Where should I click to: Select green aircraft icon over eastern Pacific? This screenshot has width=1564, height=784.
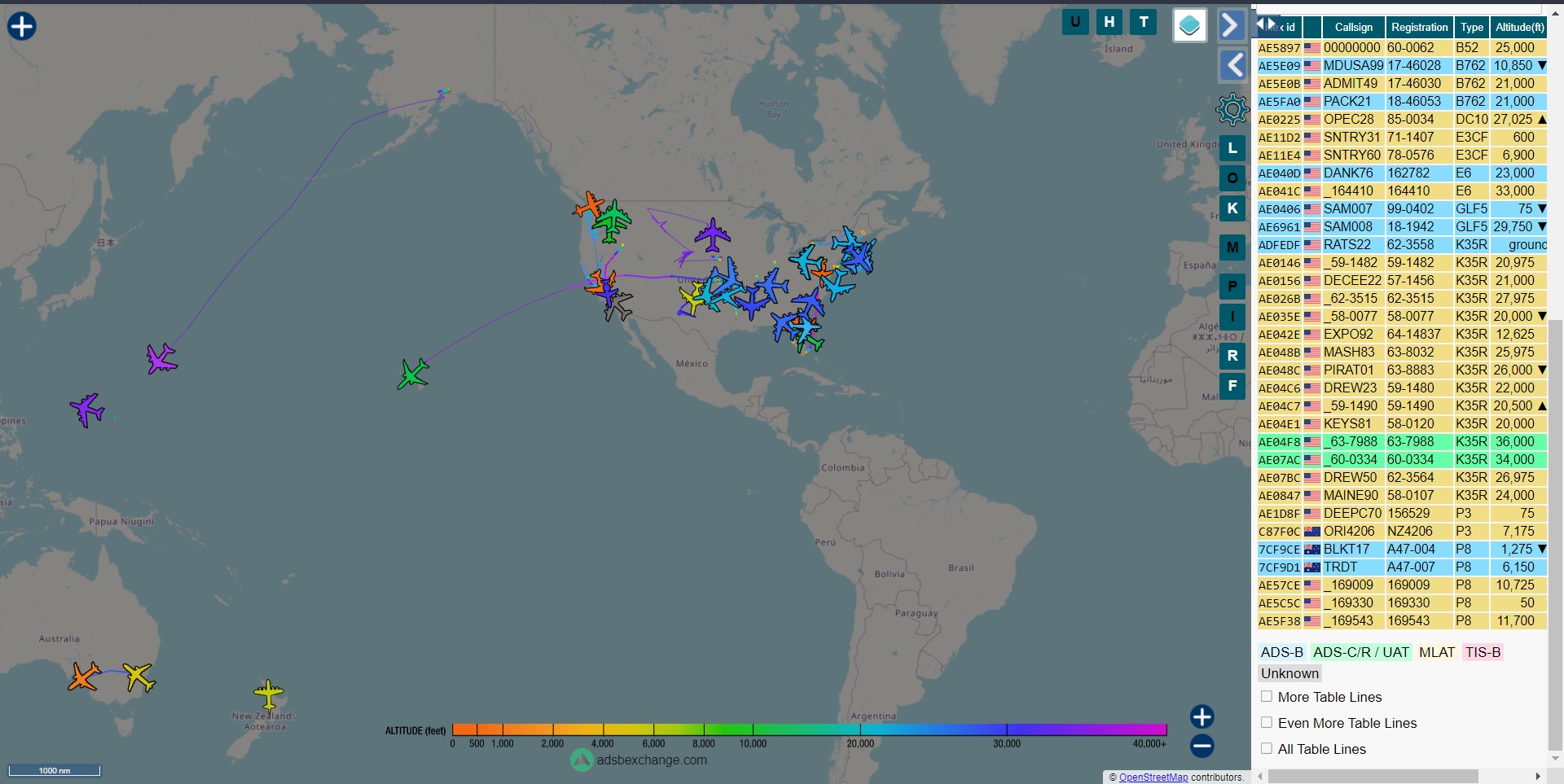coord(414,374)
